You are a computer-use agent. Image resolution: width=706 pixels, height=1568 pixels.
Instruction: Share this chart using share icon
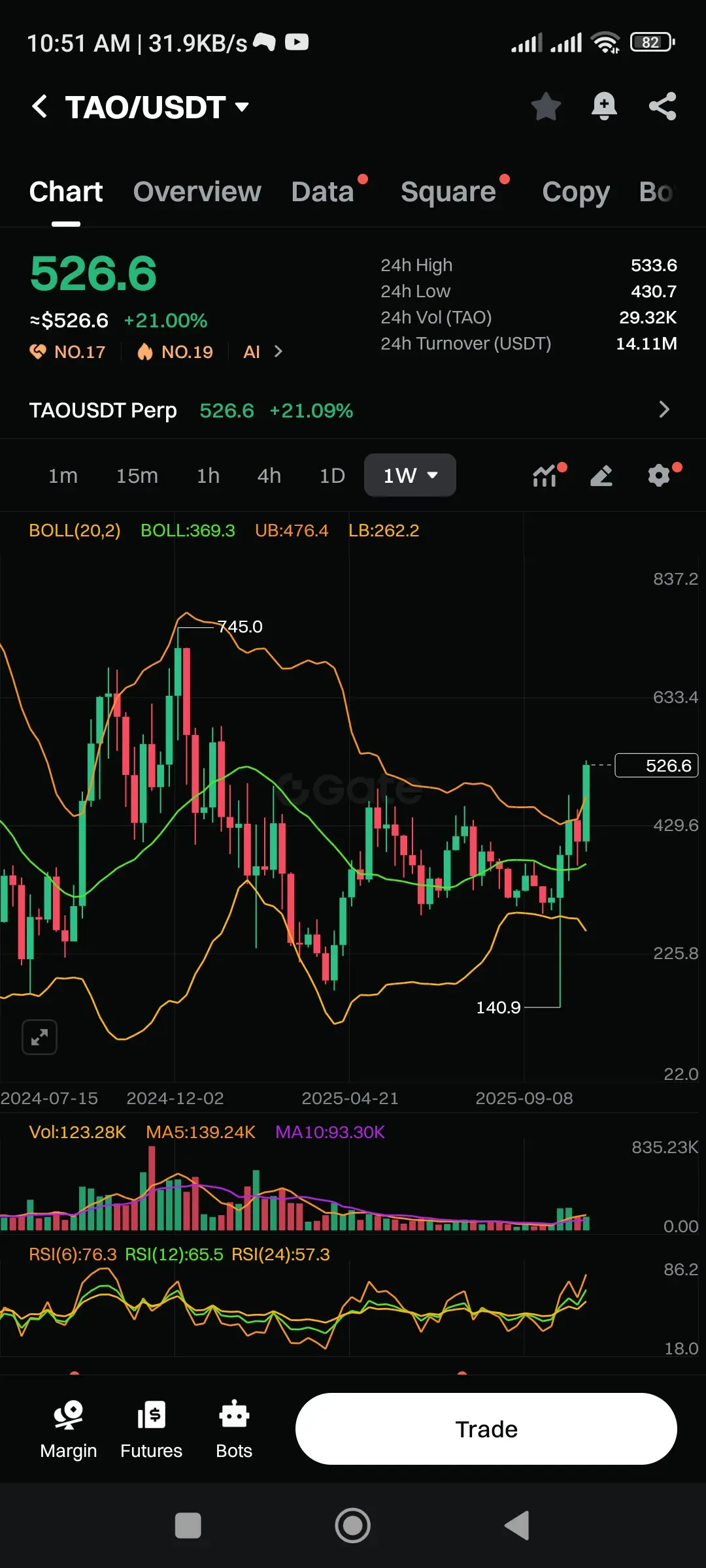click(x=662, y=106)
